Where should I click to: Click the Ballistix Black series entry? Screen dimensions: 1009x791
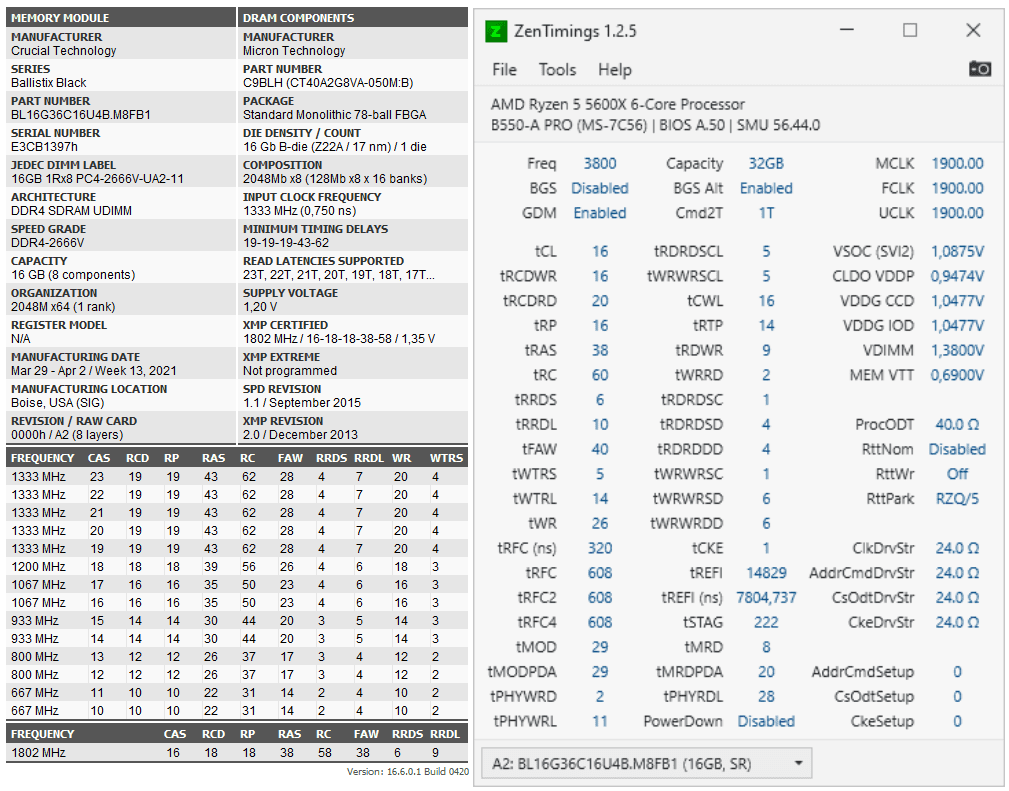pos(48,83)
